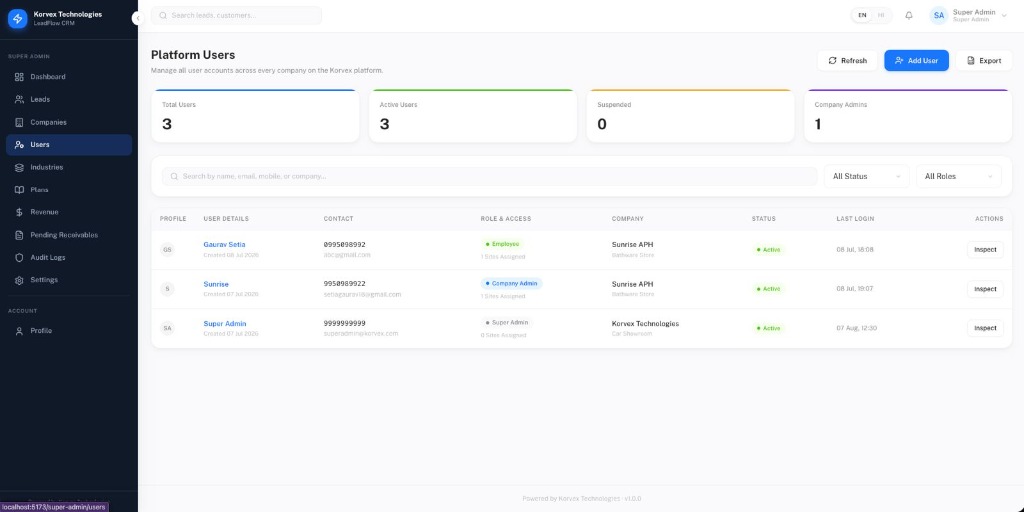Click the Add User button

[916, 60]
